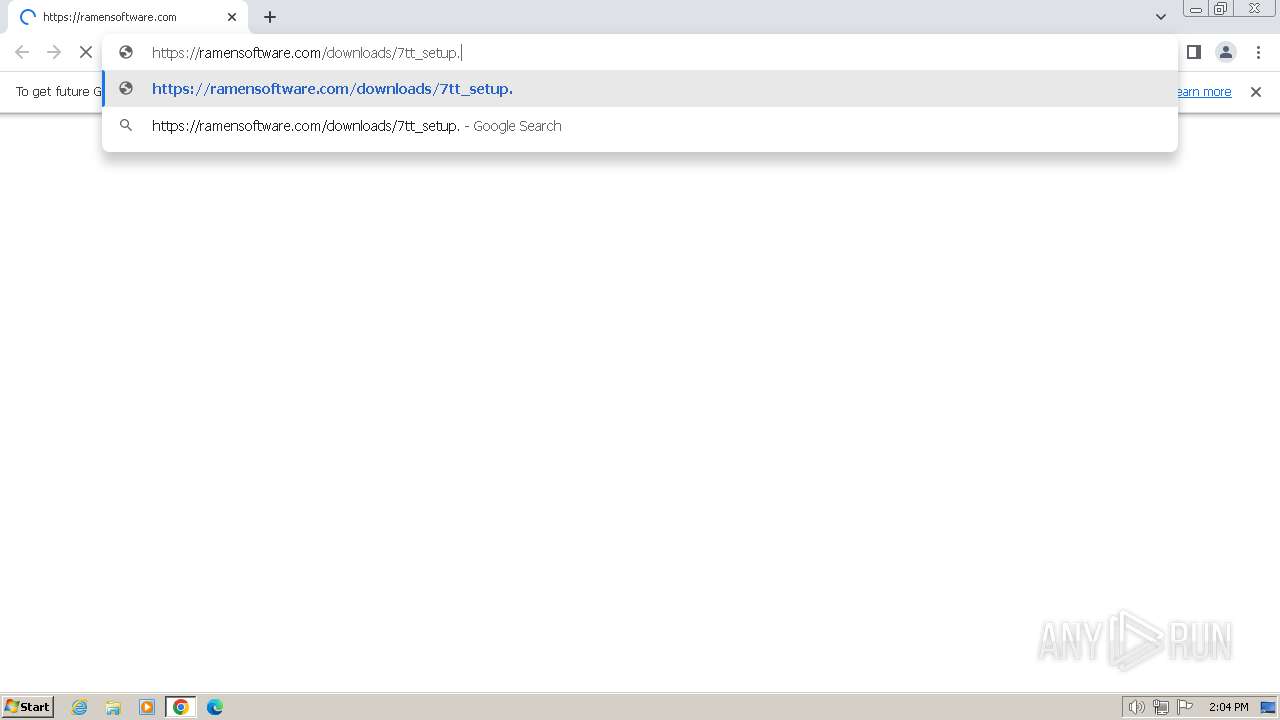The image size is (1280, 720).
Task: Choose the blue 7tt_setup URL suggestion
Action: pos(640,89)
